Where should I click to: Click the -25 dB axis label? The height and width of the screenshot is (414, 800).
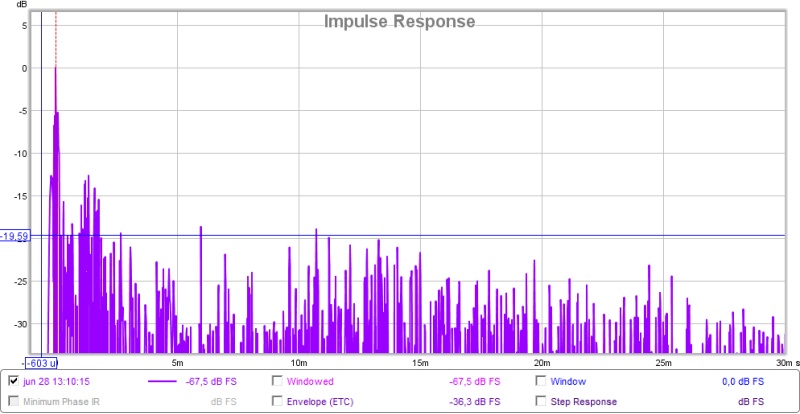point(20,281)
